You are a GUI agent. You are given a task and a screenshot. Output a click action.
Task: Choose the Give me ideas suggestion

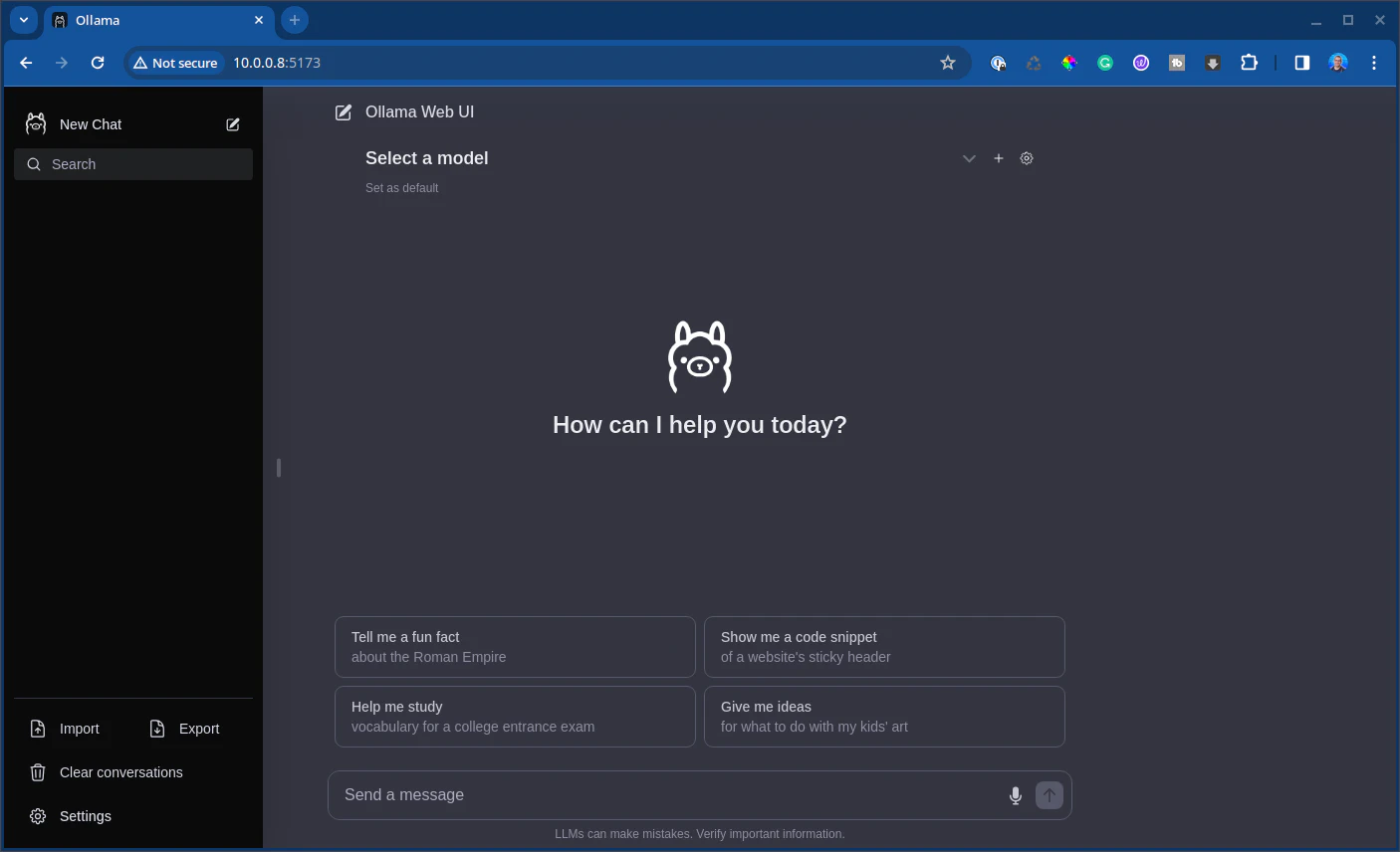pyautogui.click(x=884, y=717)
